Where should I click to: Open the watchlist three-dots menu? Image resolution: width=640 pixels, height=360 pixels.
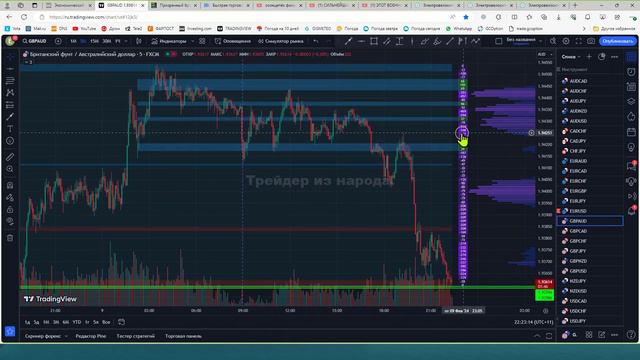(614, 57)
